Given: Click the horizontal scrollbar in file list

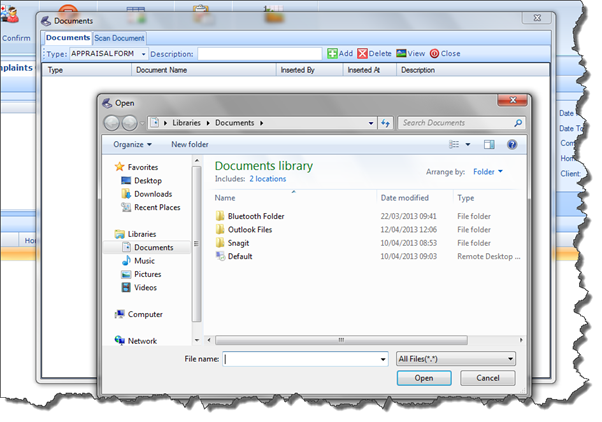Looking at the screenshot, I should coord(341,340).
